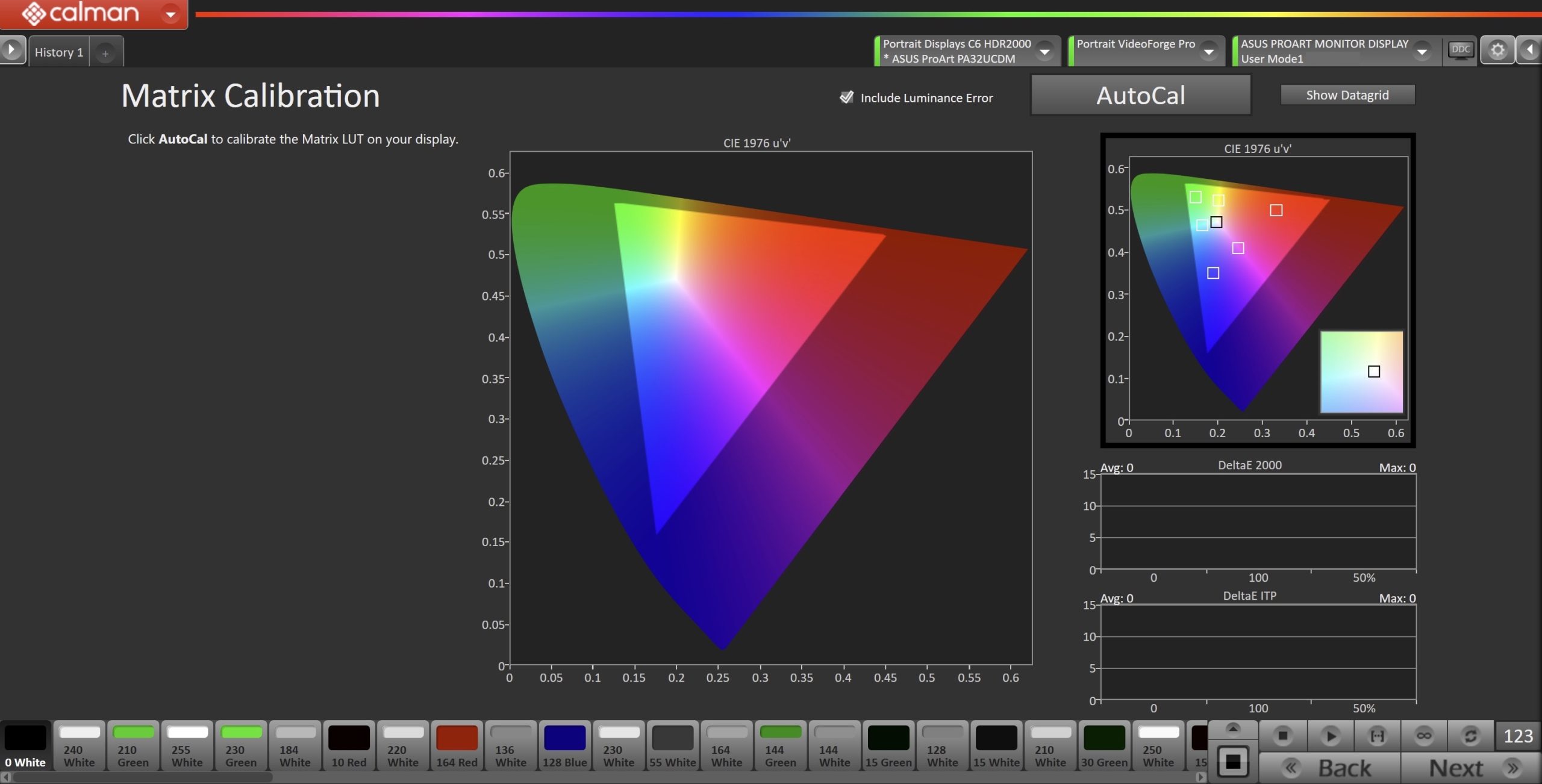Click the stop measurement button

[1282, 736]
